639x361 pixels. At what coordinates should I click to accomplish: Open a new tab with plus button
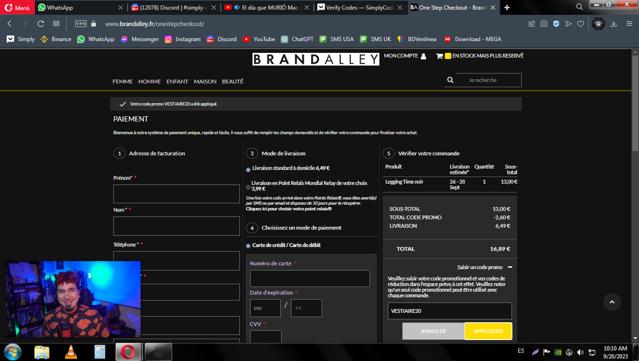tap(507, 7)
